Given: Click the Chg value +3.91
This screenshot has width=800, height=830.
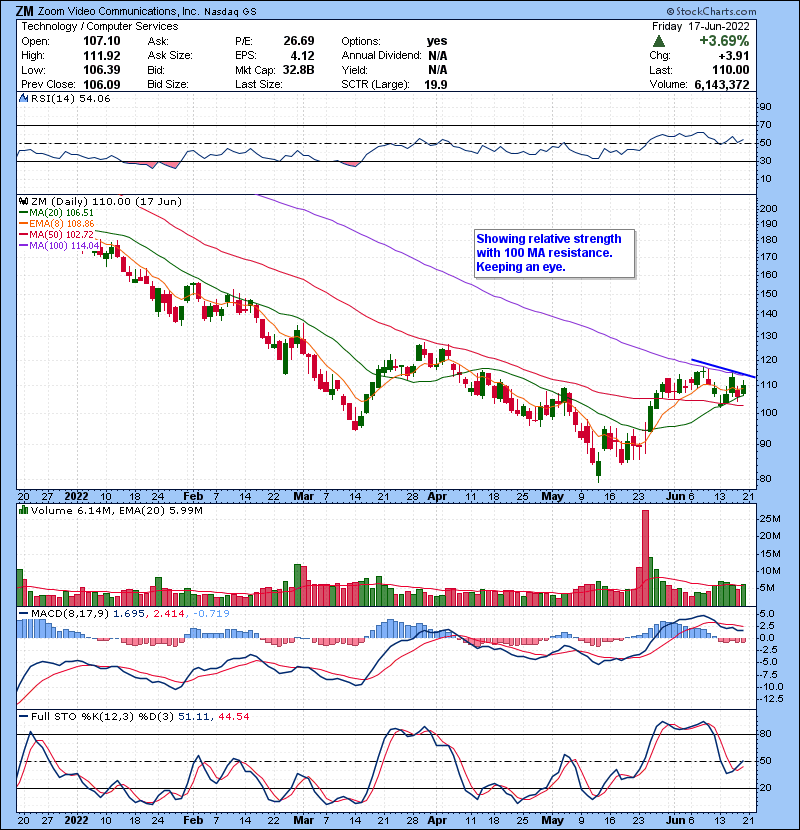Looking at the screenshot, I should point(734,56).
